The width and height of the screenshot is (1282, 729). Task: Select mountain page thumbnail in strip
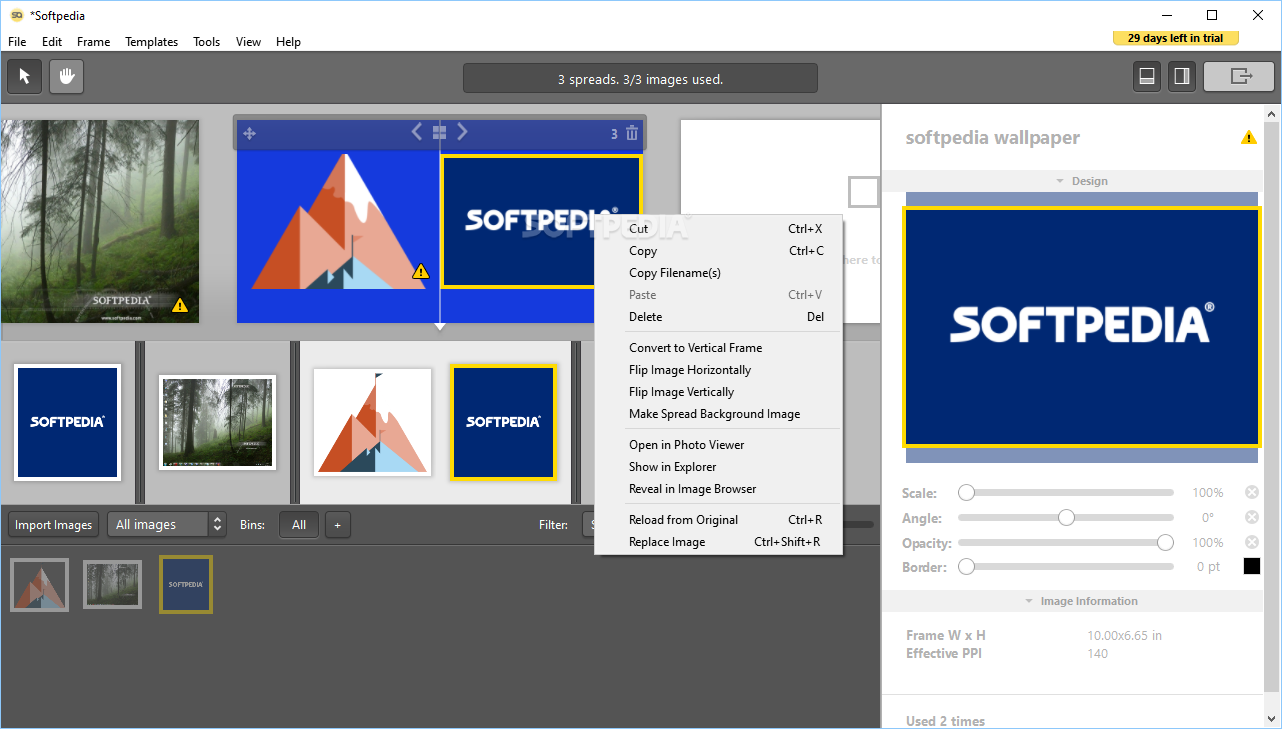coord(372,422)
